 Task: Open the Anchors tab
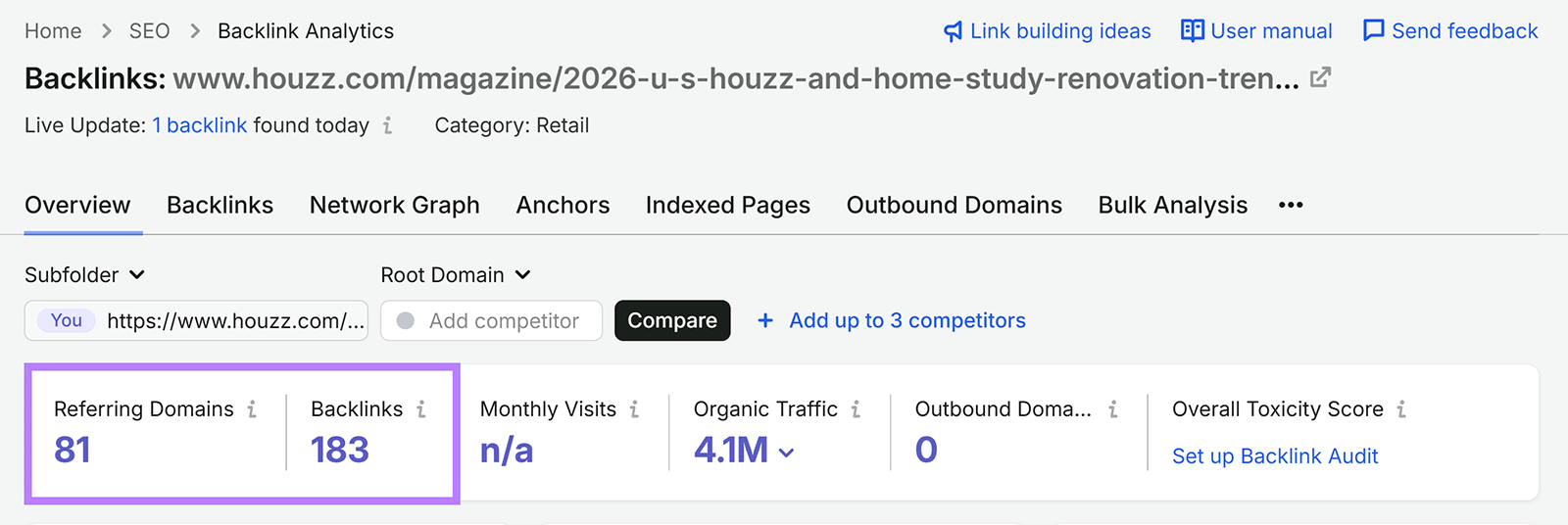[x=563, y=205]
